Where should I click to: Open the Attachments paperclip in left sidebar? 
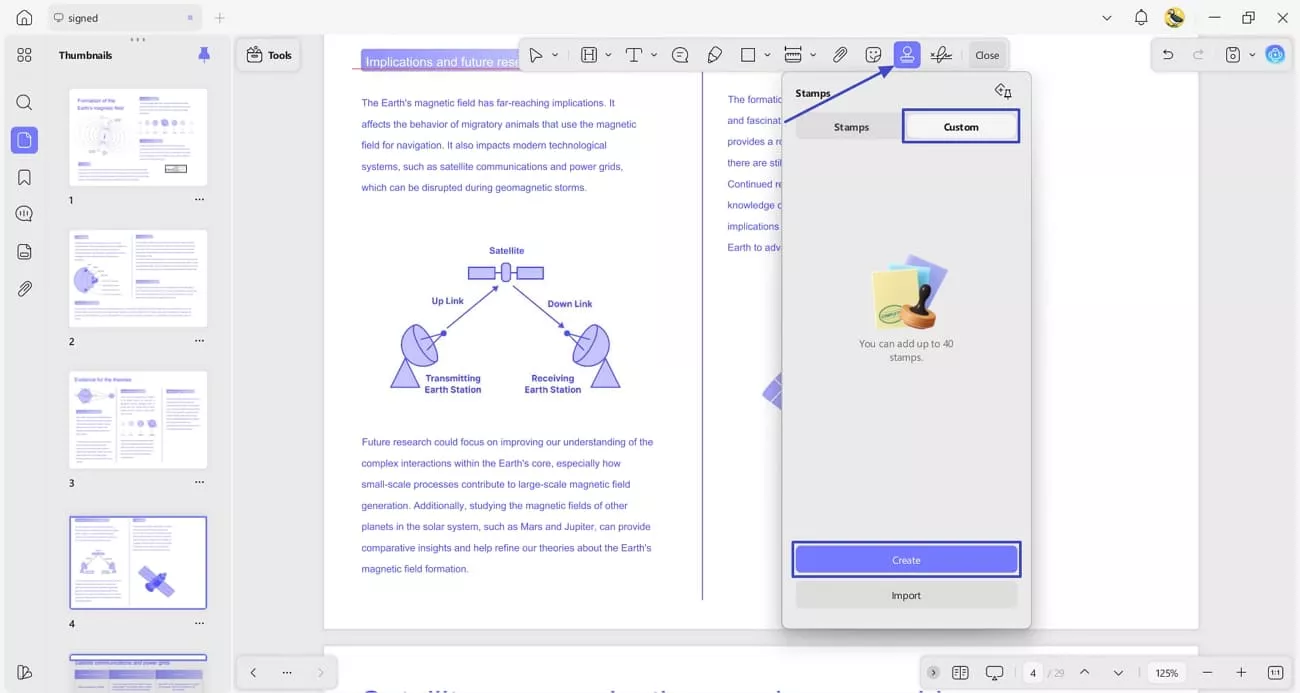pos(24,289)
